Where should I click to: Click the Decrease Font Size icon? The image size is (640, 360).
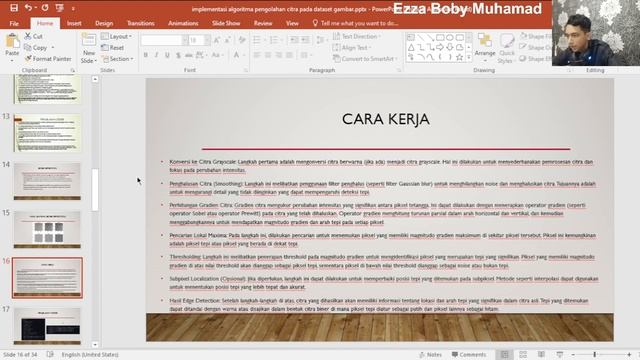pos(228,40)
